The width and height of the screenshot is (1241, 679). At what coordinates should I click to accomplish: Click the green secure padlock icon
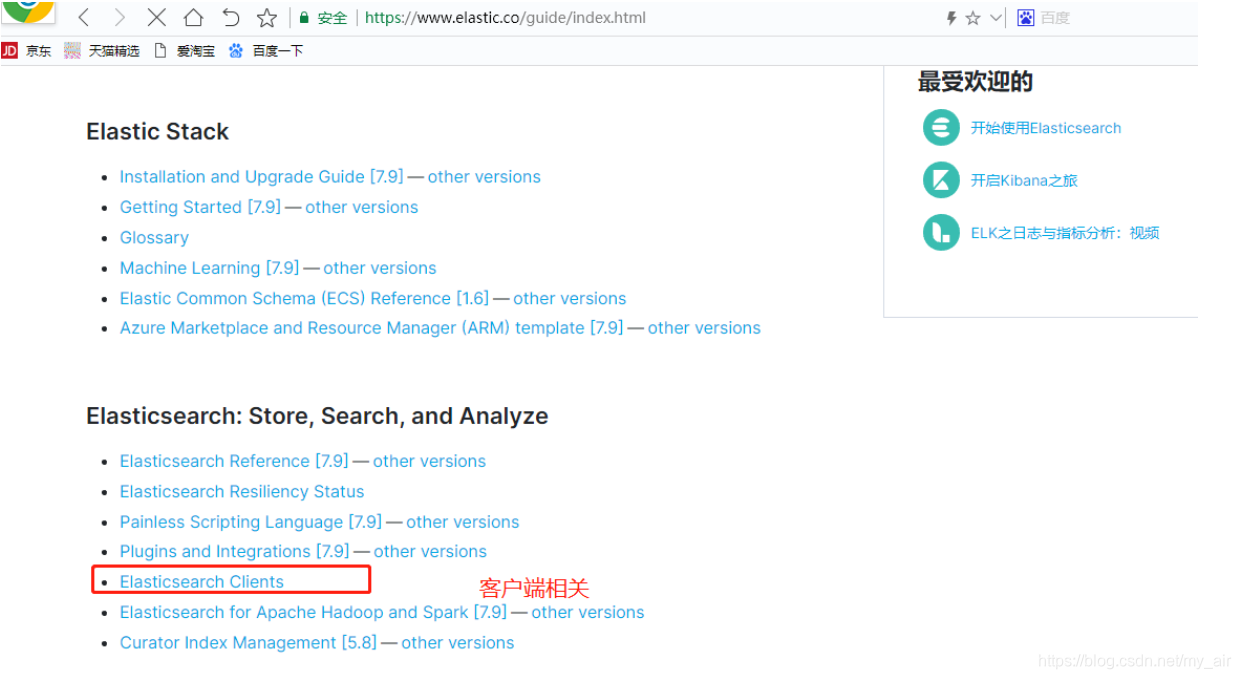click(305, 17)
